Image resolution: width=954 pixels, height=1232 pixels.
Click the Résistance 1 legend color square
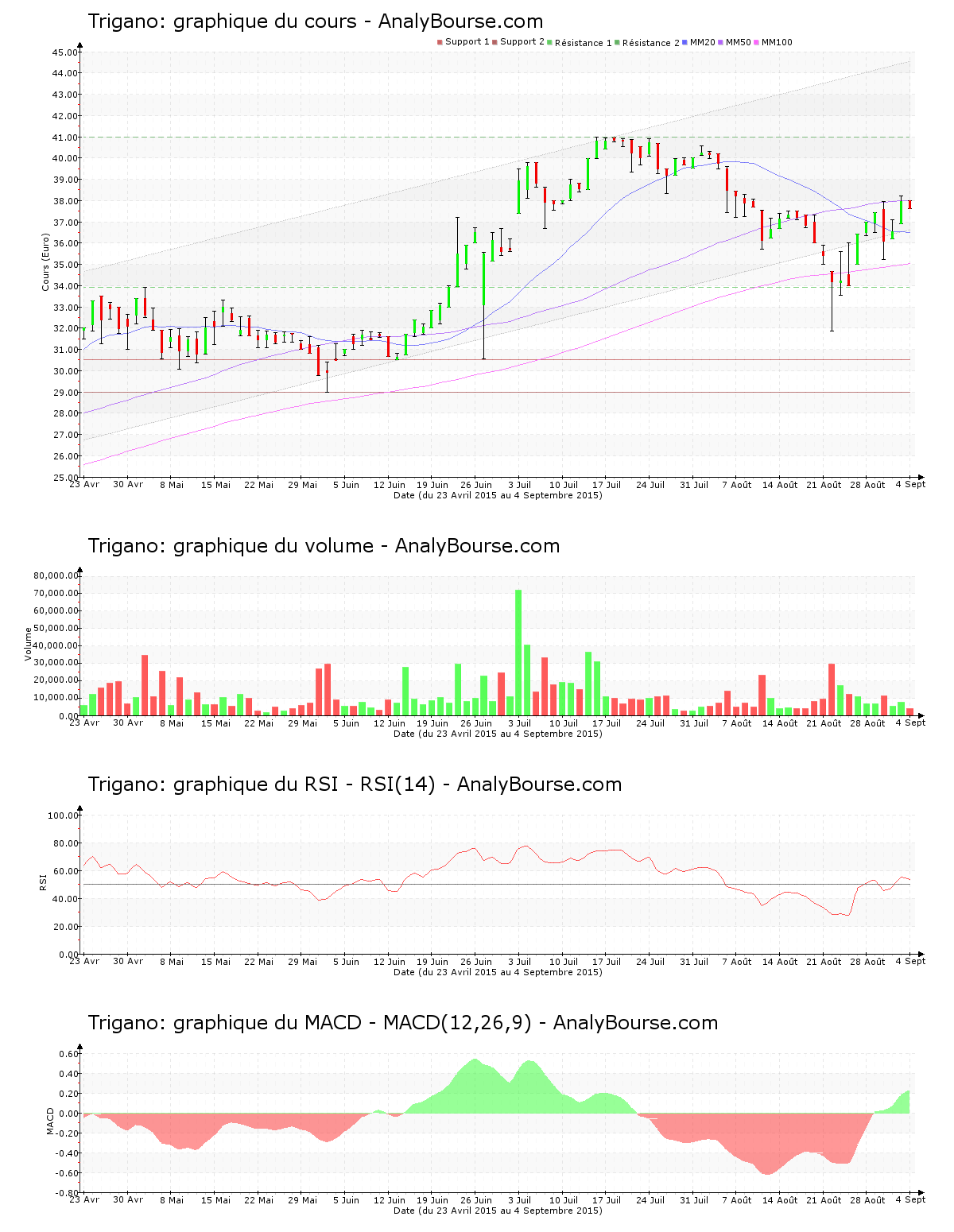click(x=549, y=42)
